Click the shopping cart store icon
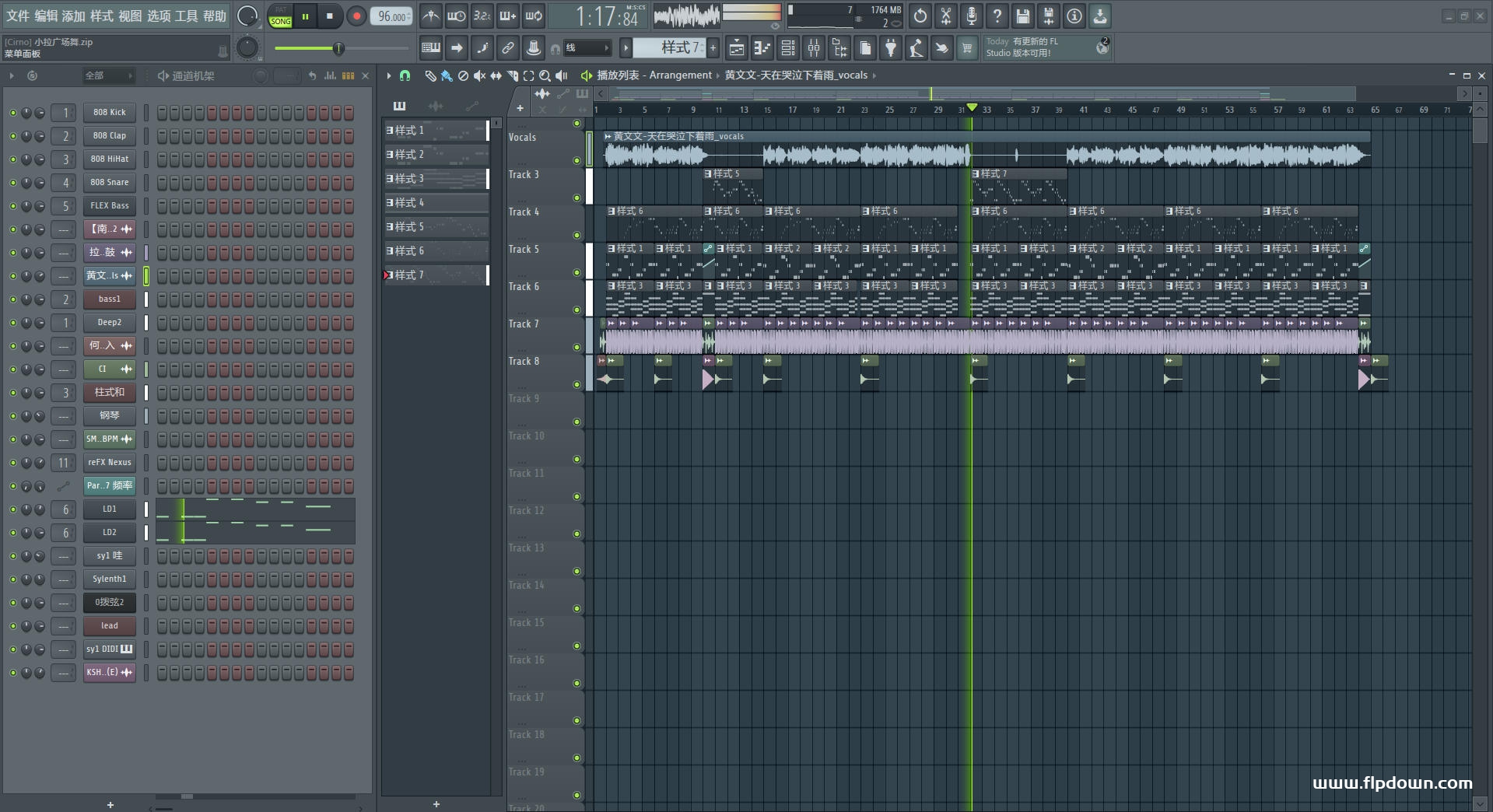 click(x=967, y=48)
